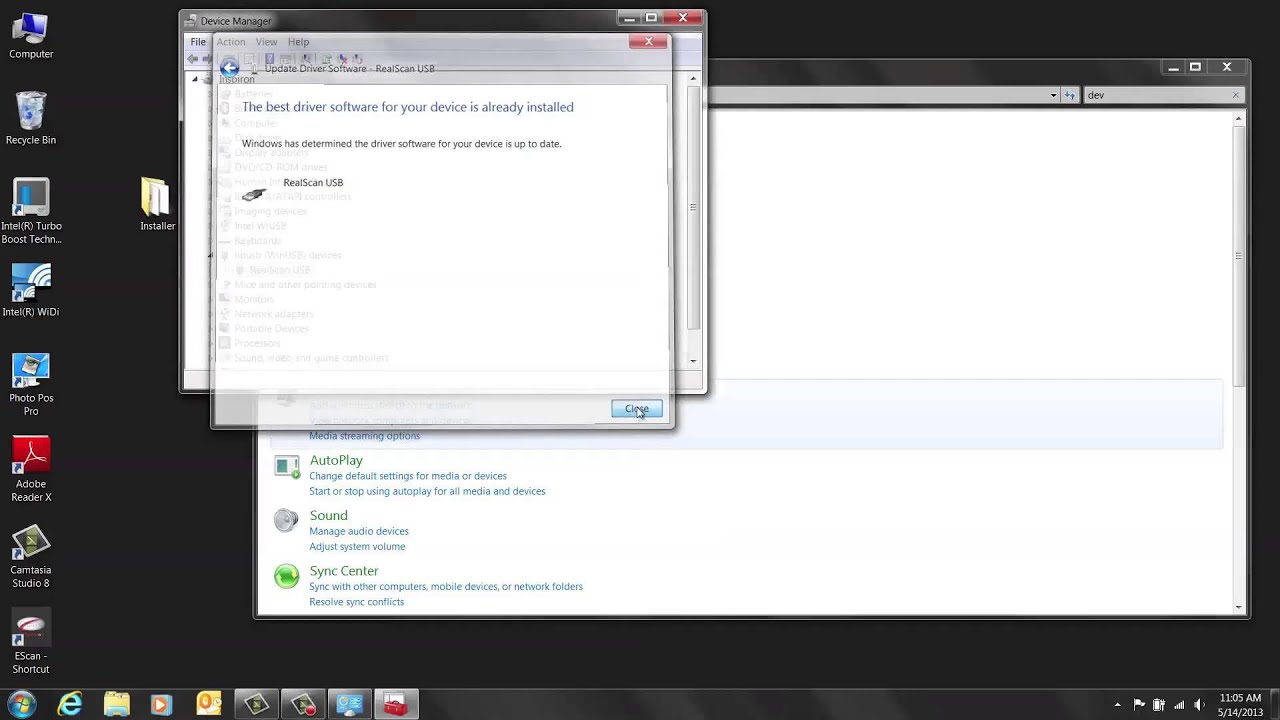The width and height of the screenshot is (1280, 720).
Task: Click the AutoPlay control panel icon
Action: [x=287, y=466]
